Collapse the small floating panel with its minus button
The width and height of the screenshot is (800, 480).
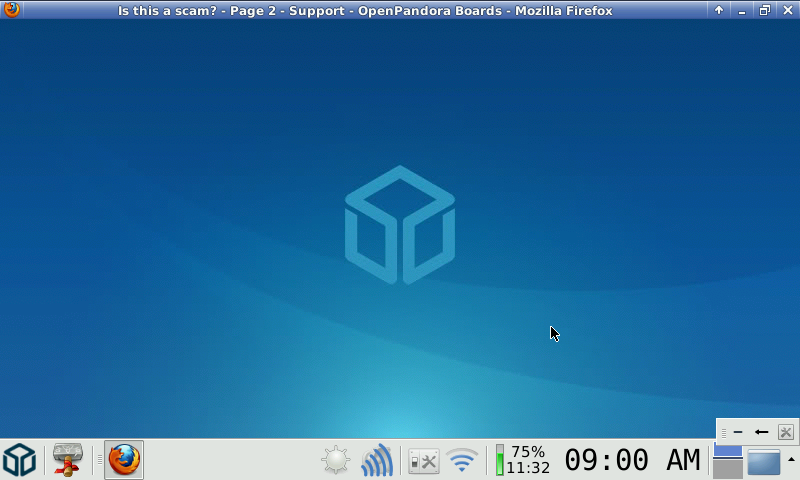738,432
